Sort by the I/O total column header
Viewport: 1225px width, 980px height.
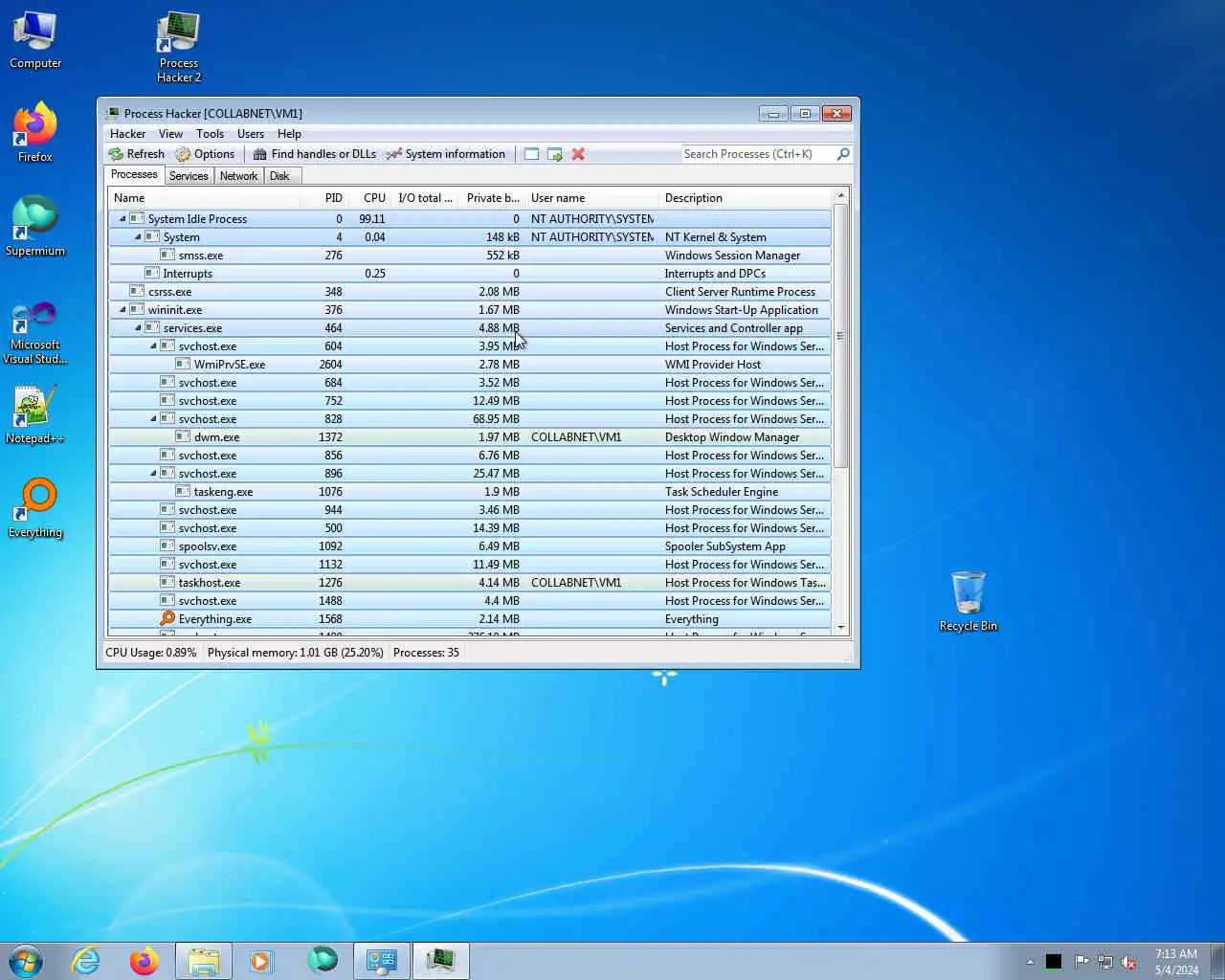(426, 198)
